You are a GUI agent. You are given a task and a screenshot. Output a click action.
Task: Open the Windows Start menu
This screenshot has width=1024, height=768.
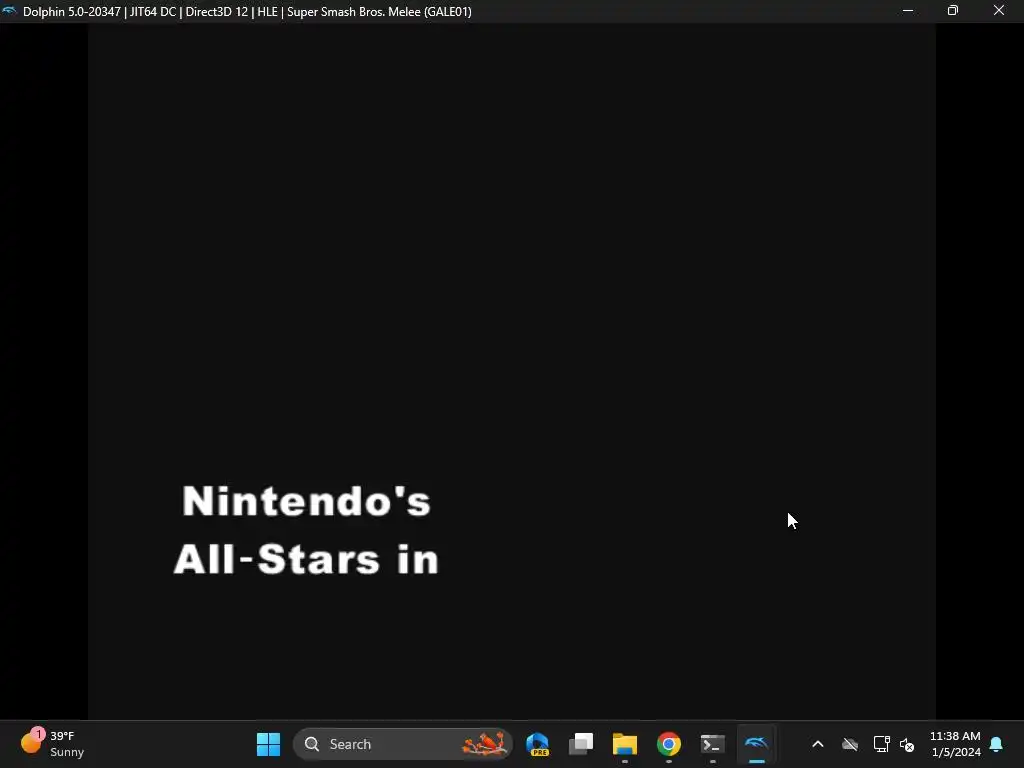click(268, 744)
